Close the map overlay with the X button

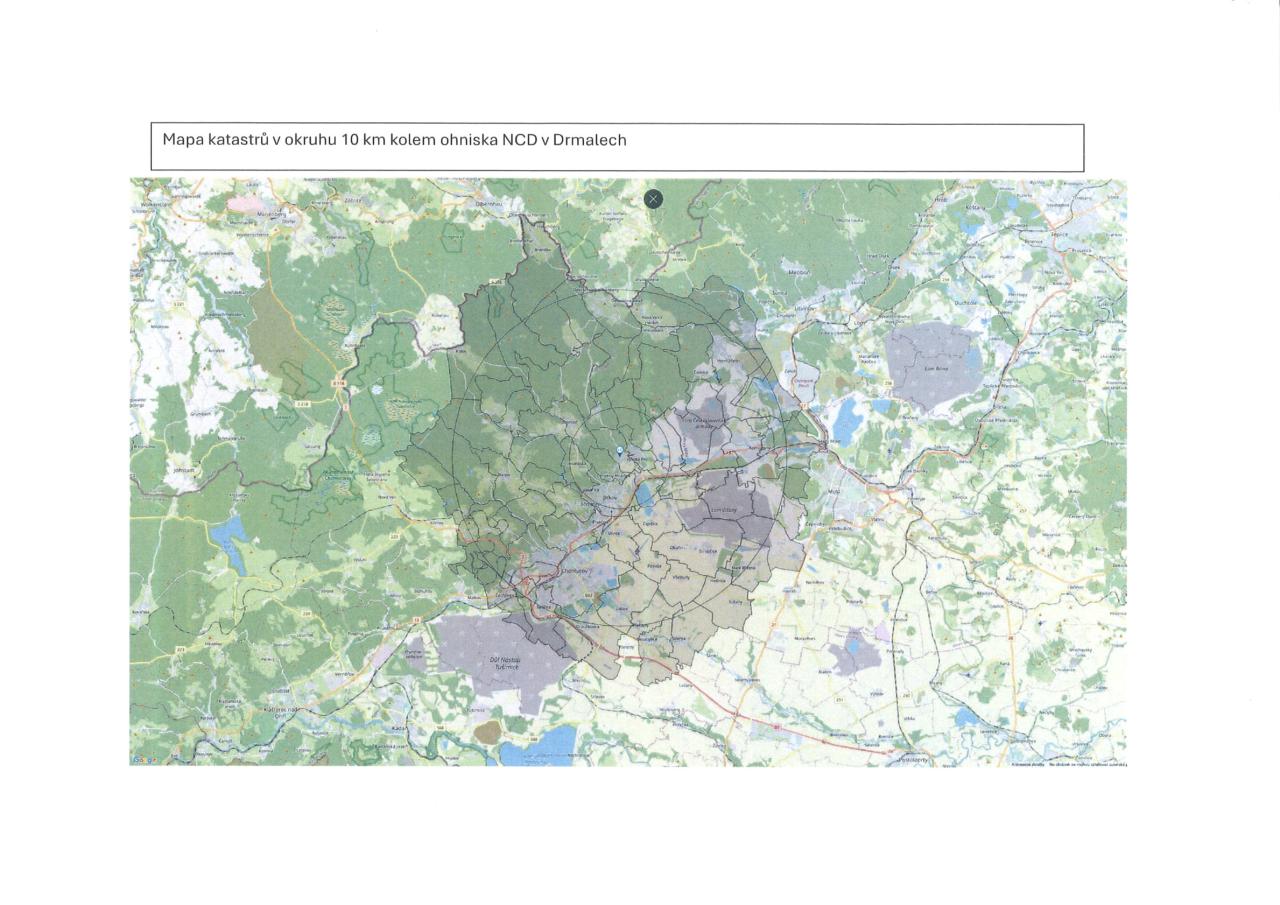tap(653, 199)
